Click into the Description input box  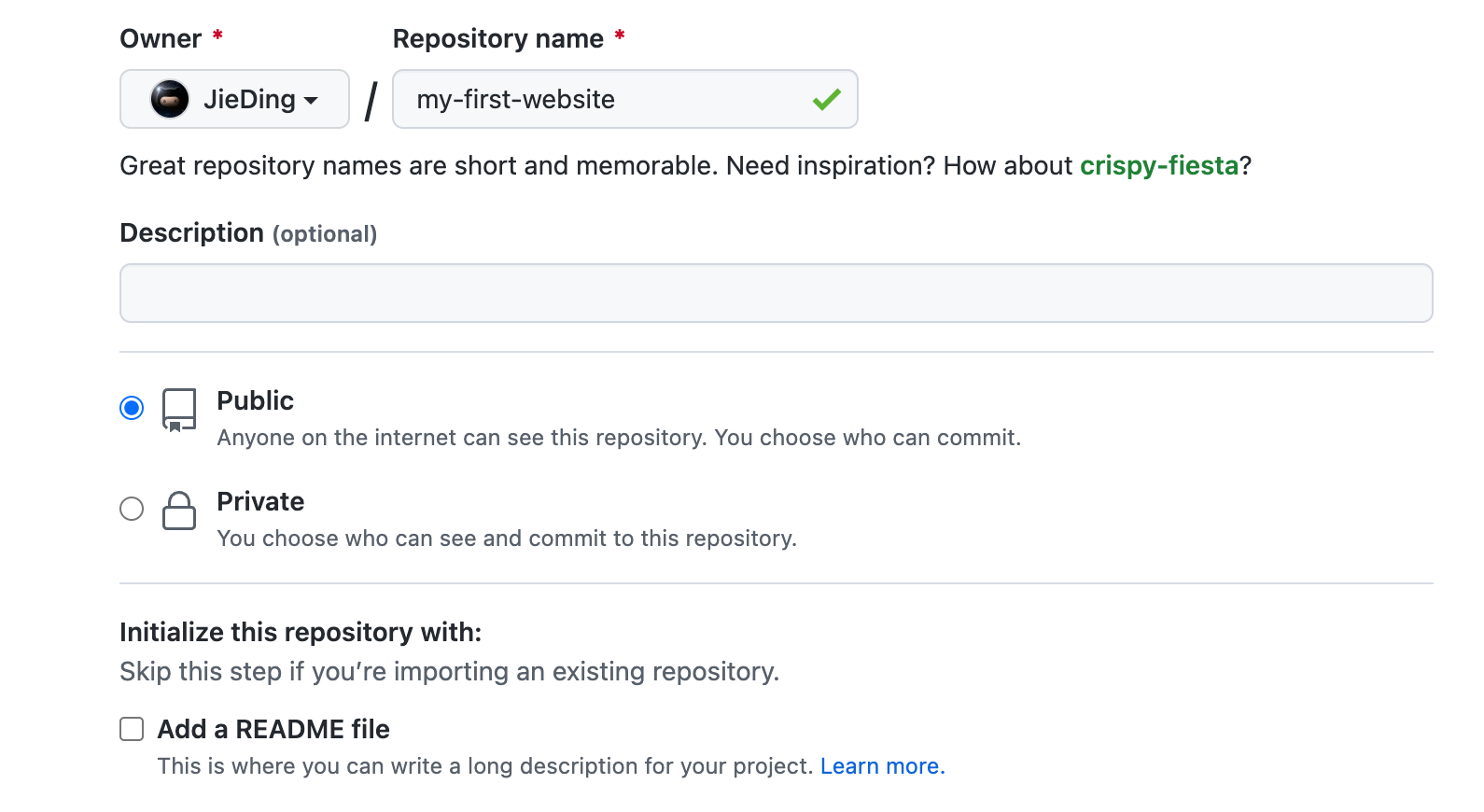click(776, 293)
